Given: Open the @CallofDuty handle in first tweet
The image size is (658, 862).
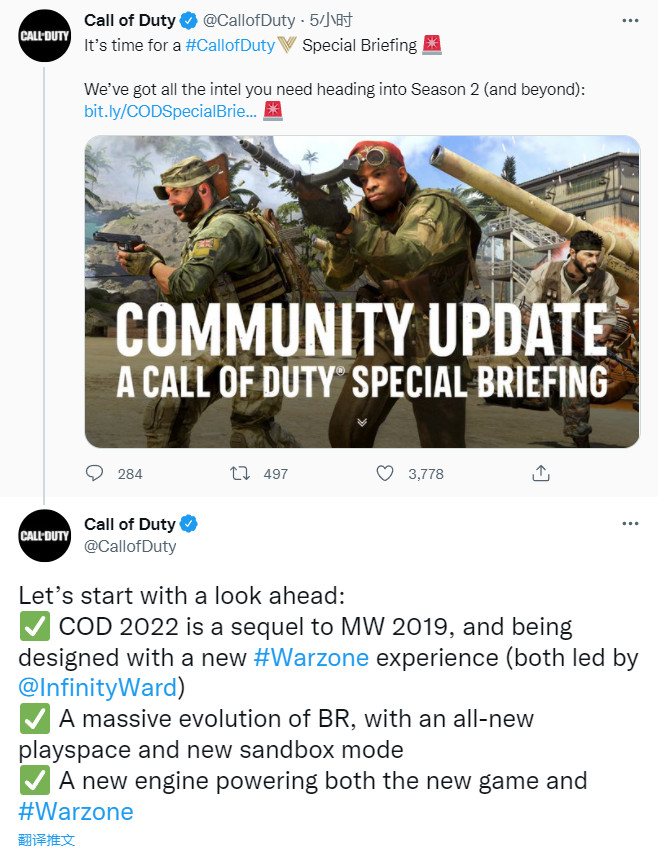Looking at the screenshot, I should pos(249,21).
